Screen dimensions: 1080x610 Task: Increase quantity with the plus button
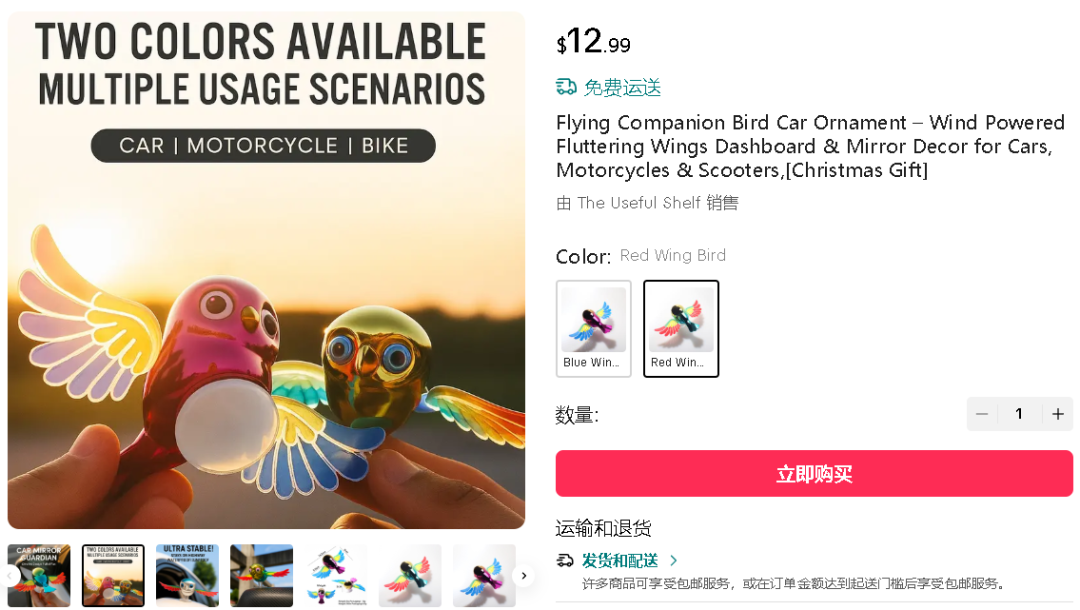coord(1058,414)
